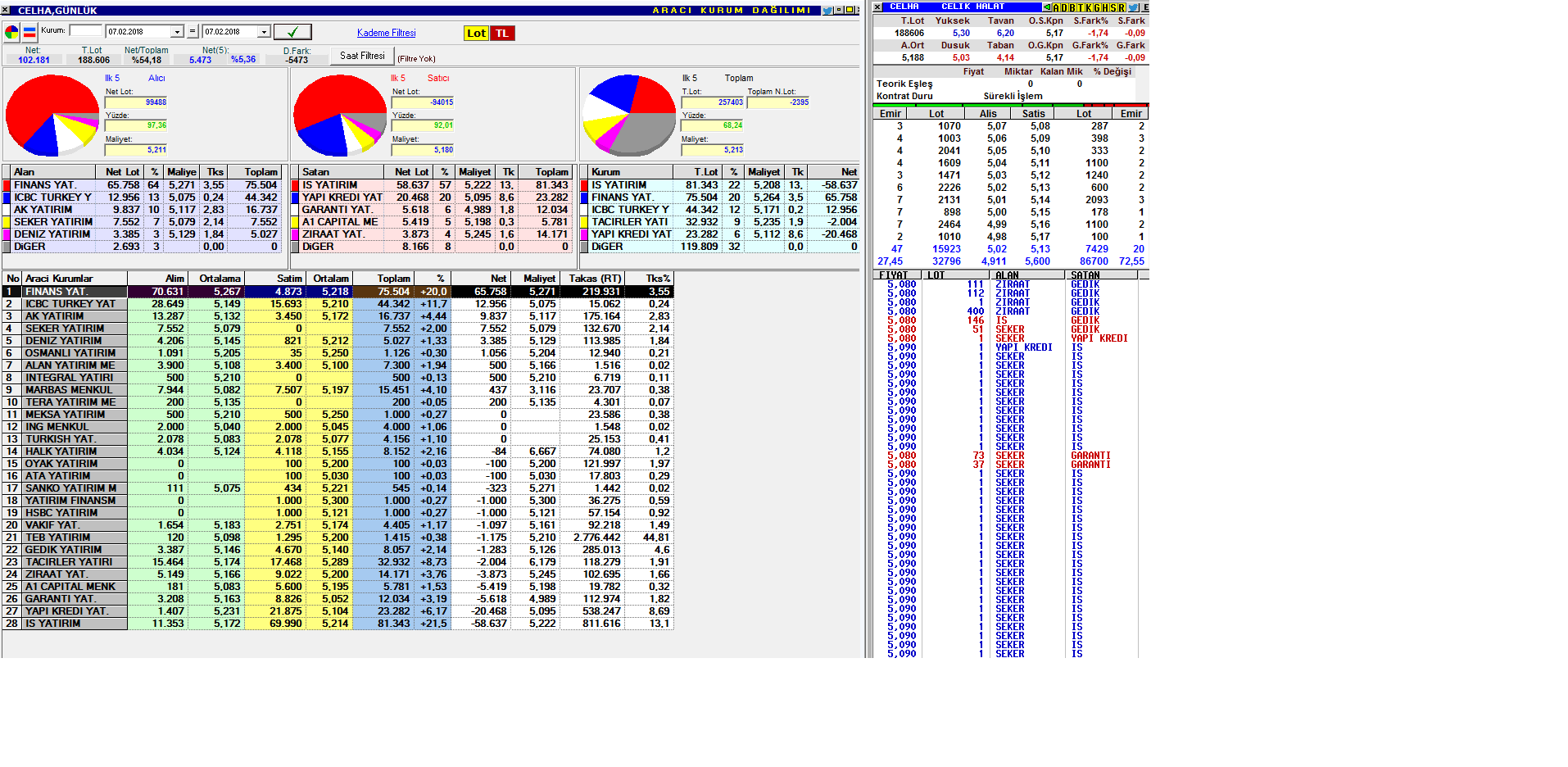
Task: Click the green checkmark apply button
Action: coord(292,32)
